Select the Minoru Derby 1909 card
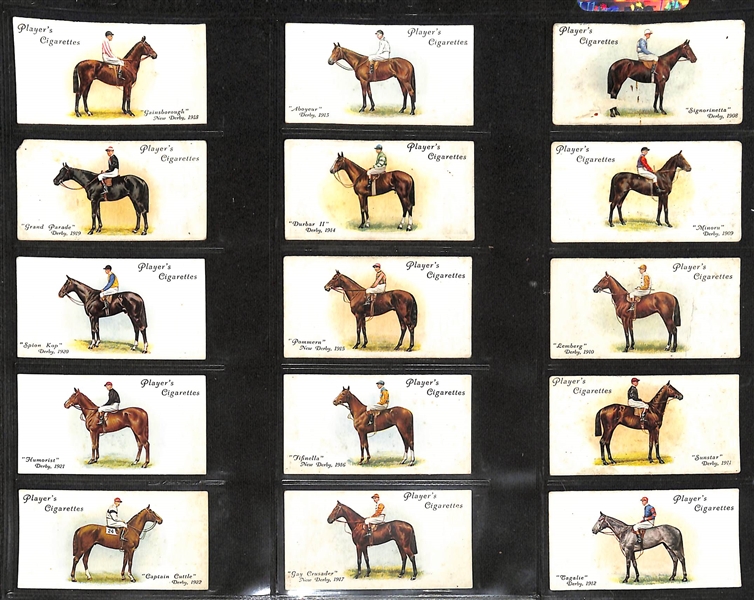The image size is (754, 600). pos(646,191)
